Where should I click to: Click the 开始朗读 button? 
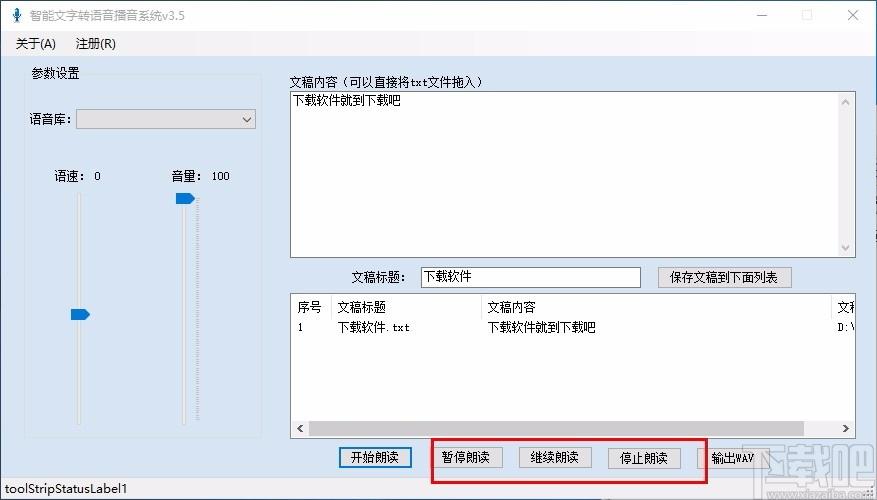(375, 457)
